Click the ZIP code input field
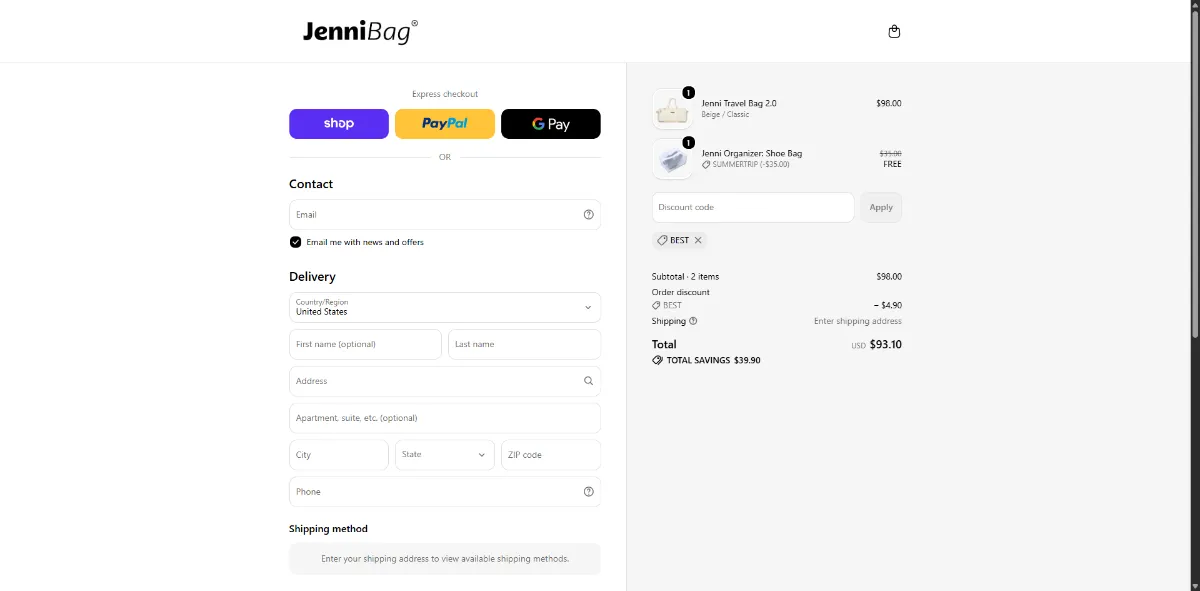 [x=551, y=455]
